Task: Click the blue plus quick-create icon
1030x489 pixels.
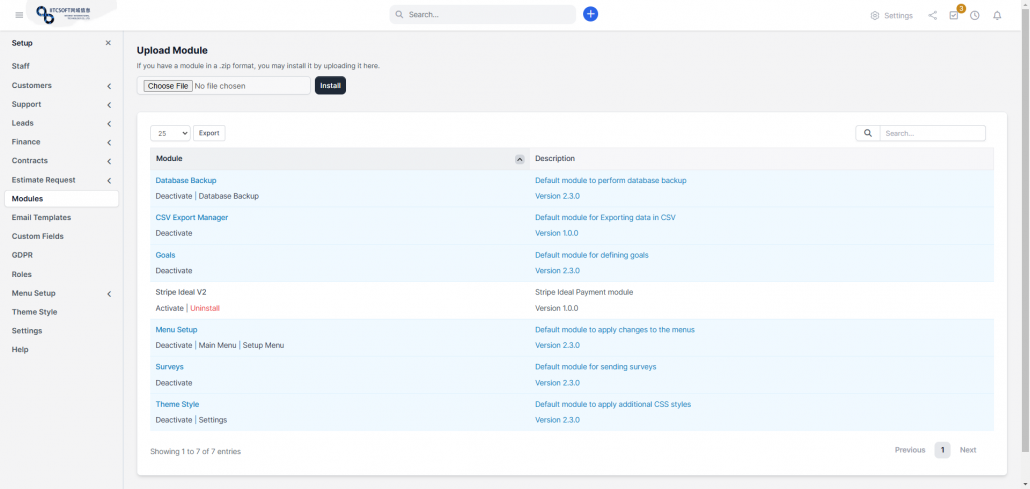Action: point(590,14)
